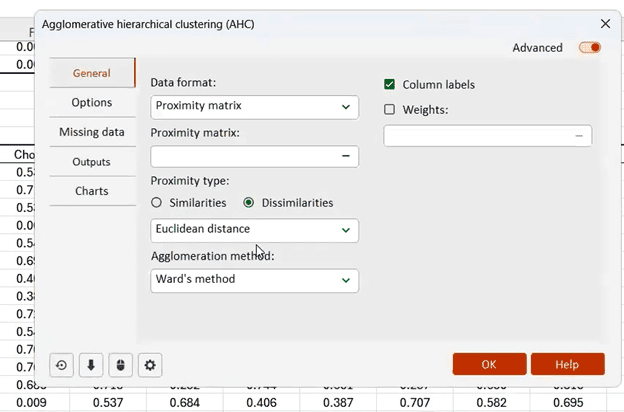Toggle the Advanced switch
Image resolution: width=624 pixels, height=412 pixels.
[x=590, y=48]
